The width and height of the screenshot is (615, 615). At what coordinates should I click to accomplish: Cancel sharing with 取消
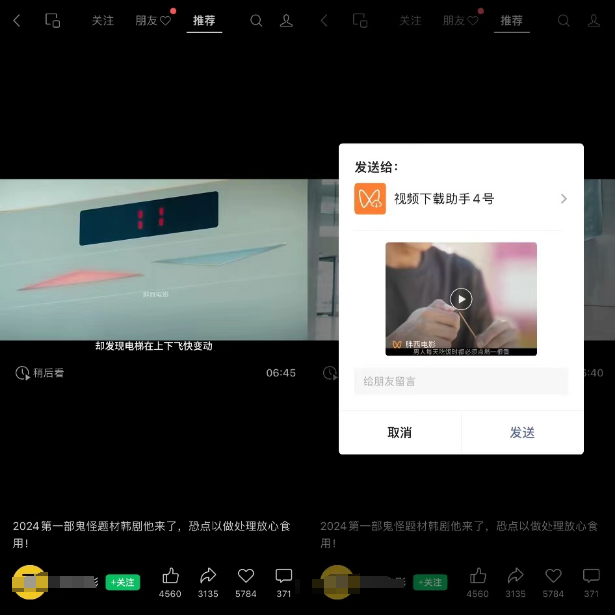click(x=400, y=433)
